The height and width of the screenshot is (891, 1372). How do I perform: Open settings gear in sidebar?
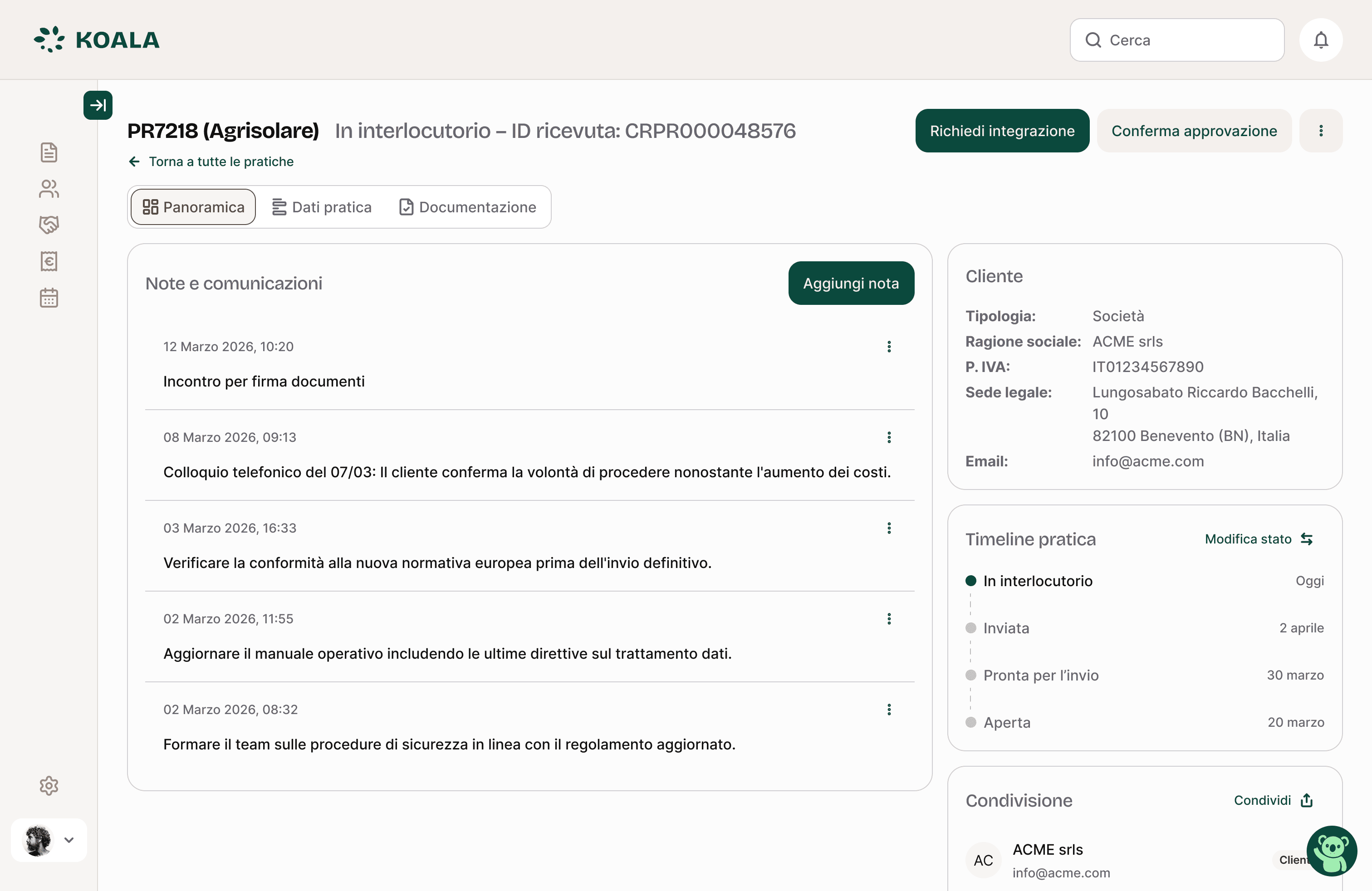(49, 786)
